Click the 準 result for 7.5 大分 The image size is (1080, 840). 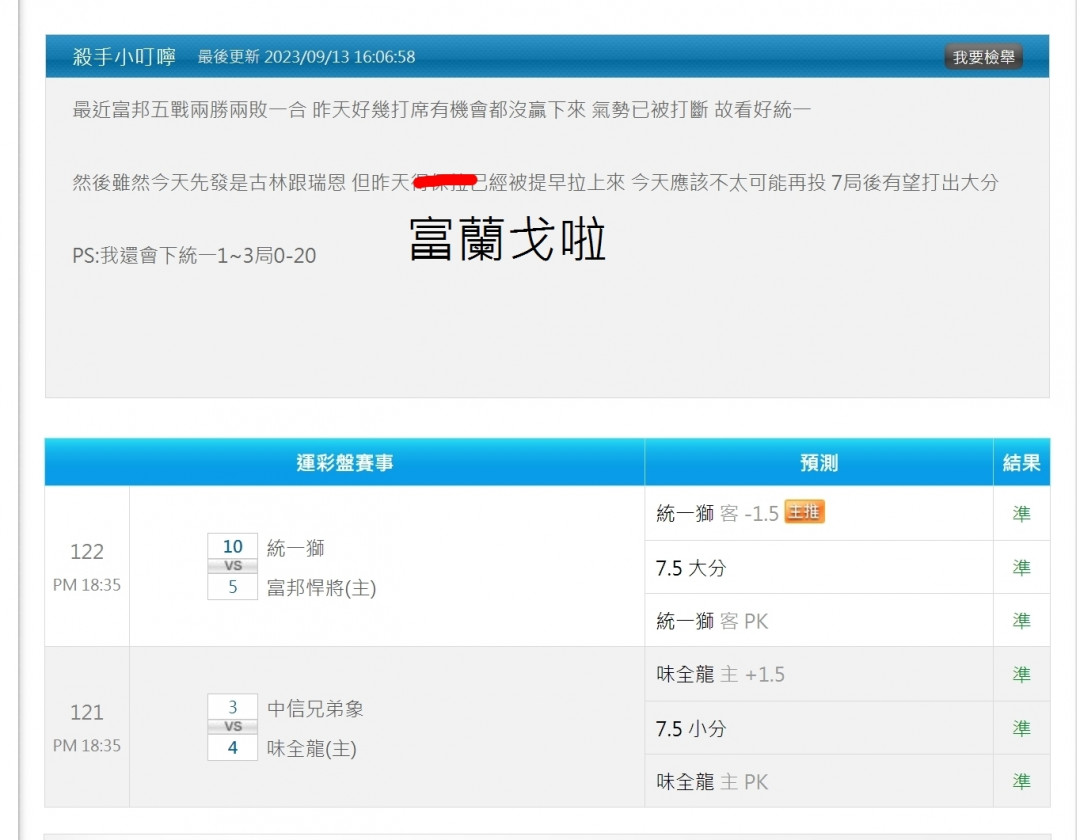[x=1021, y=567]
